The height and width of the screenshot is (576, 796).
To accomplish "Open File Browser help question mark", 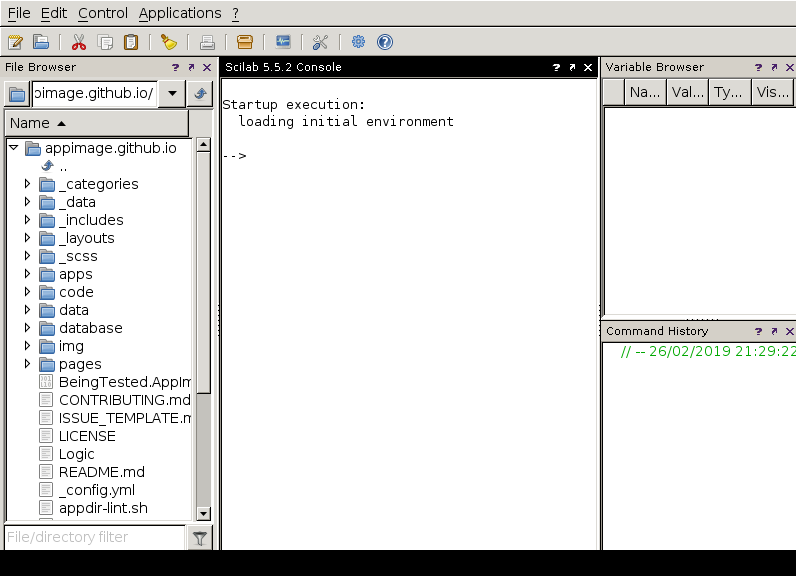I will click(x=176, y=67).
